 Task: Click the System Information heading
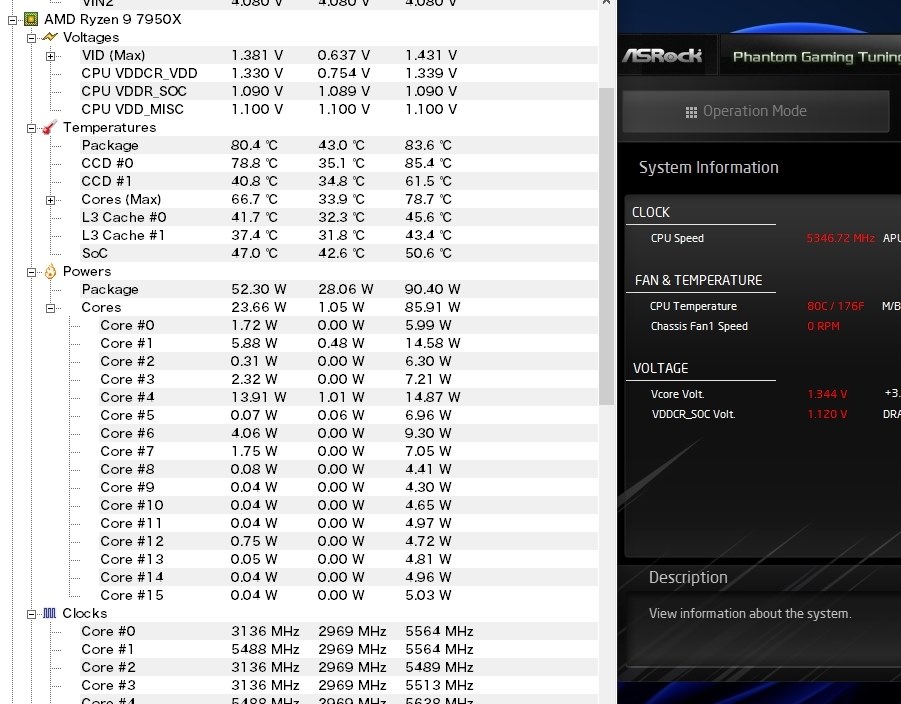pos(709,168)
